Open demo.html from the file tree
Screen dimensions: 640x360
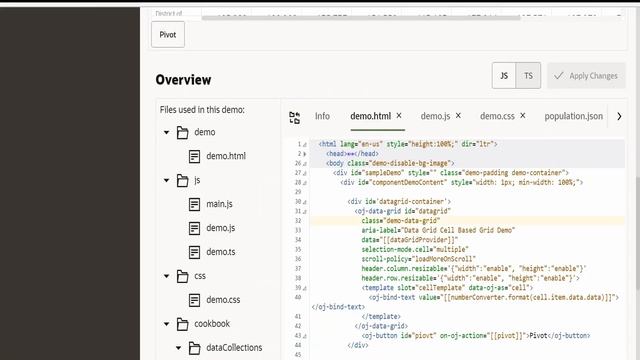click(x=226, y=156)
